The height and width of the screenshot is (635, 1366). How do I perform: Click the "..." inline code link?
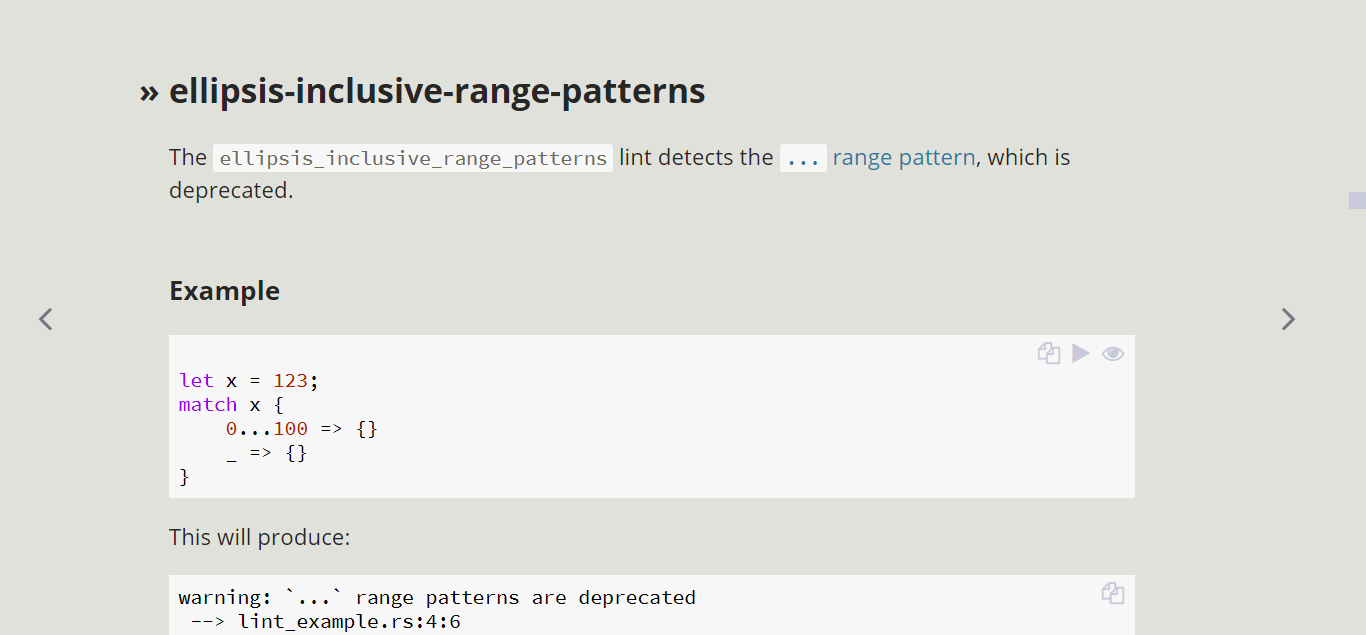click(x=803, y=158)
